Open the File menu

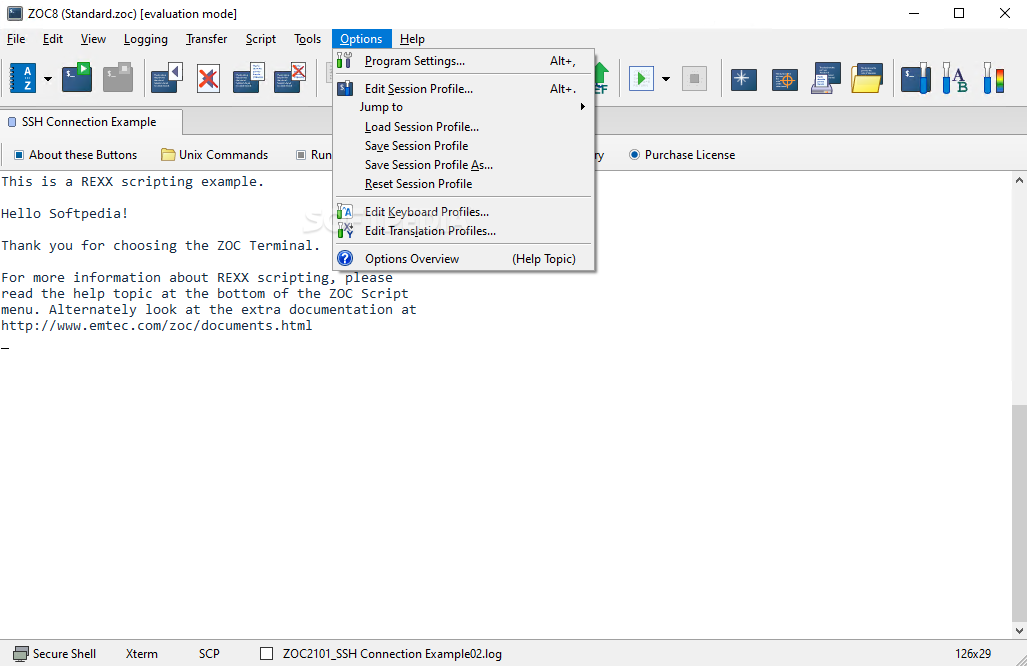(x=16, y=39)
